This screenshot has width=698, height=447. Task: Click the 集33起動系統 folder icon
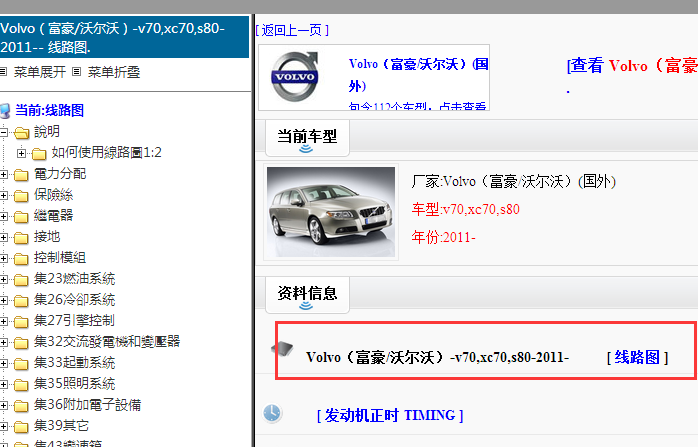[21, 364]
